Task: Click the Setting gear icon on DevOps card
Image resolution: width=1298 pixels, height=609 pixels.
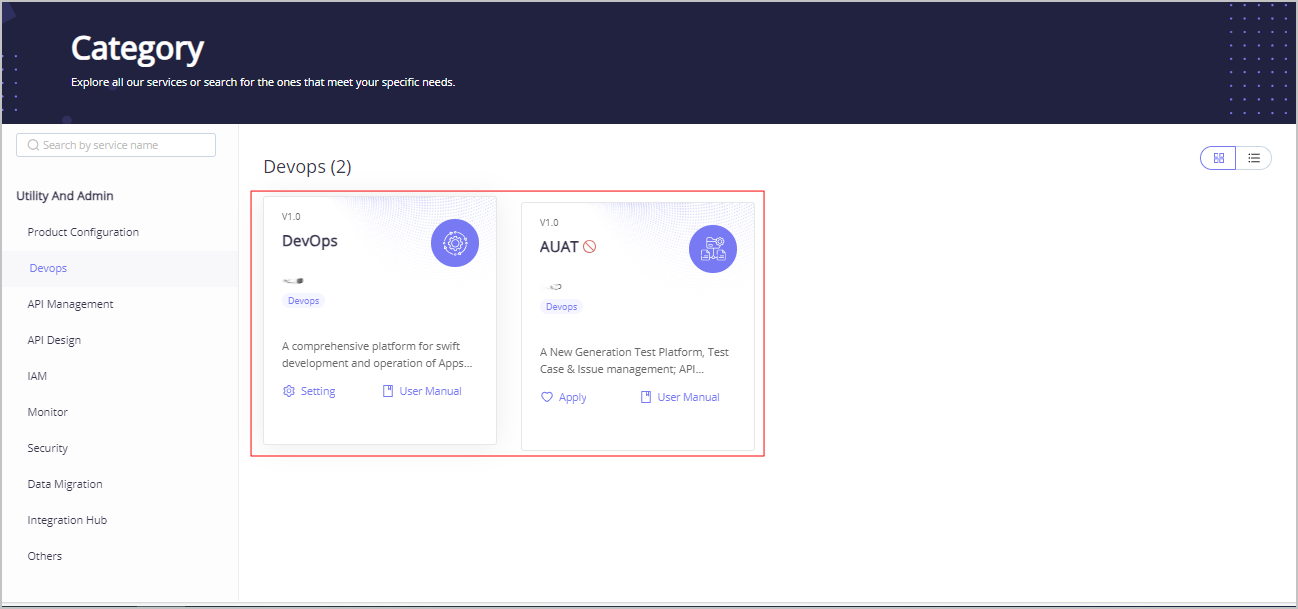Action: [289, 391]
